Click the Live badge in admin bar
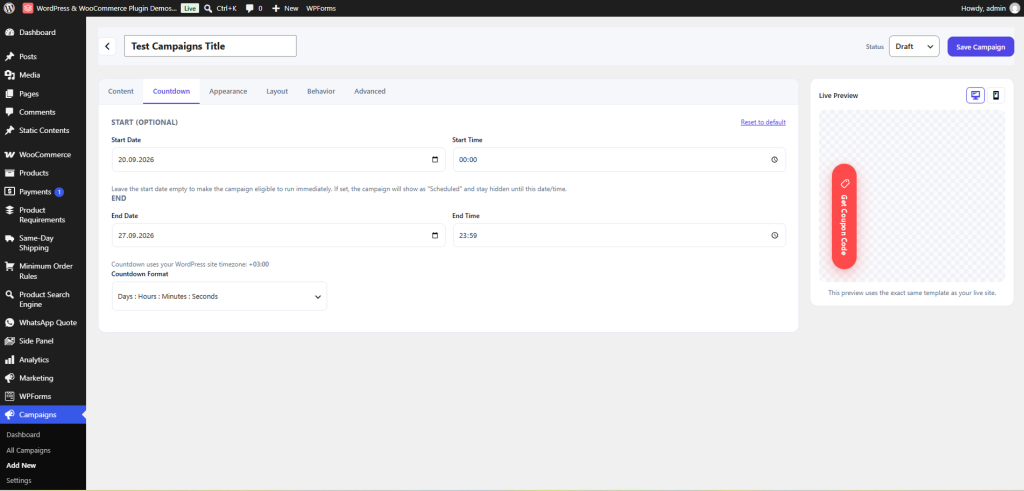 (x=189, y=8)
